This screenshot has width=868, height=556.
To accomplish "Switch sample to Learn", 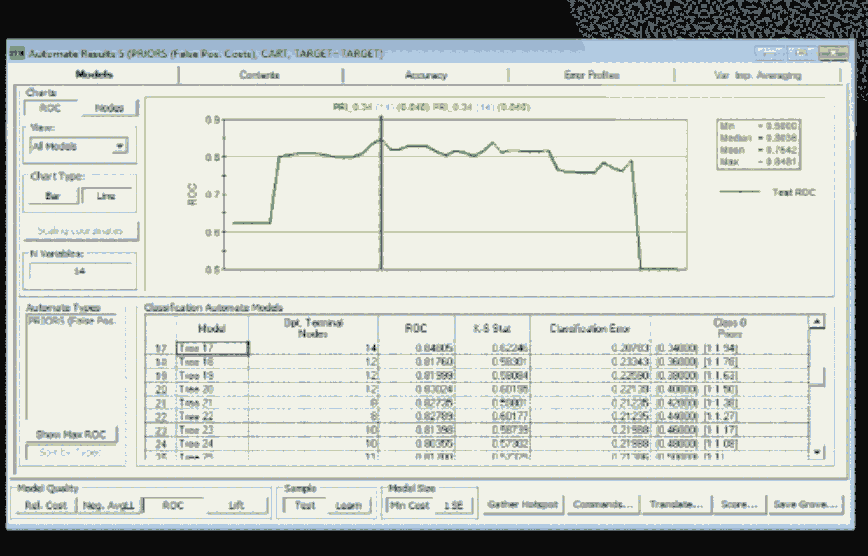I will [x=349, y=505].
